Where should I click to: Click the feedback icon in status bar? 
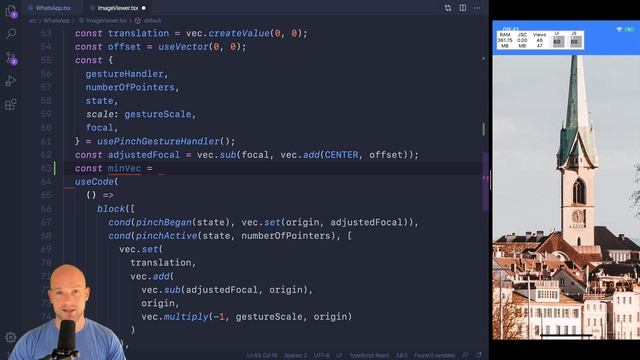click(466, 356)
